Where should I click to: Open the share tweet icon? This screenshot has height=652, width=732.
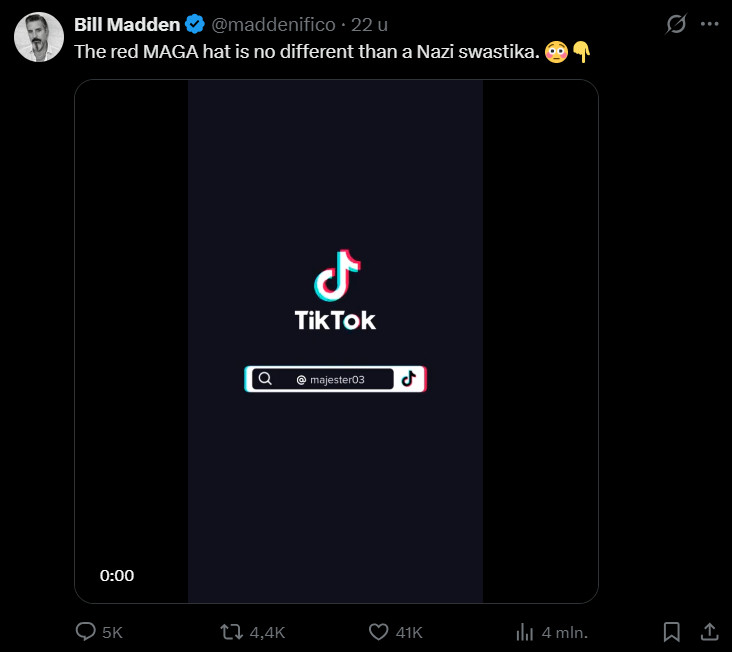[x=708, y=632]
